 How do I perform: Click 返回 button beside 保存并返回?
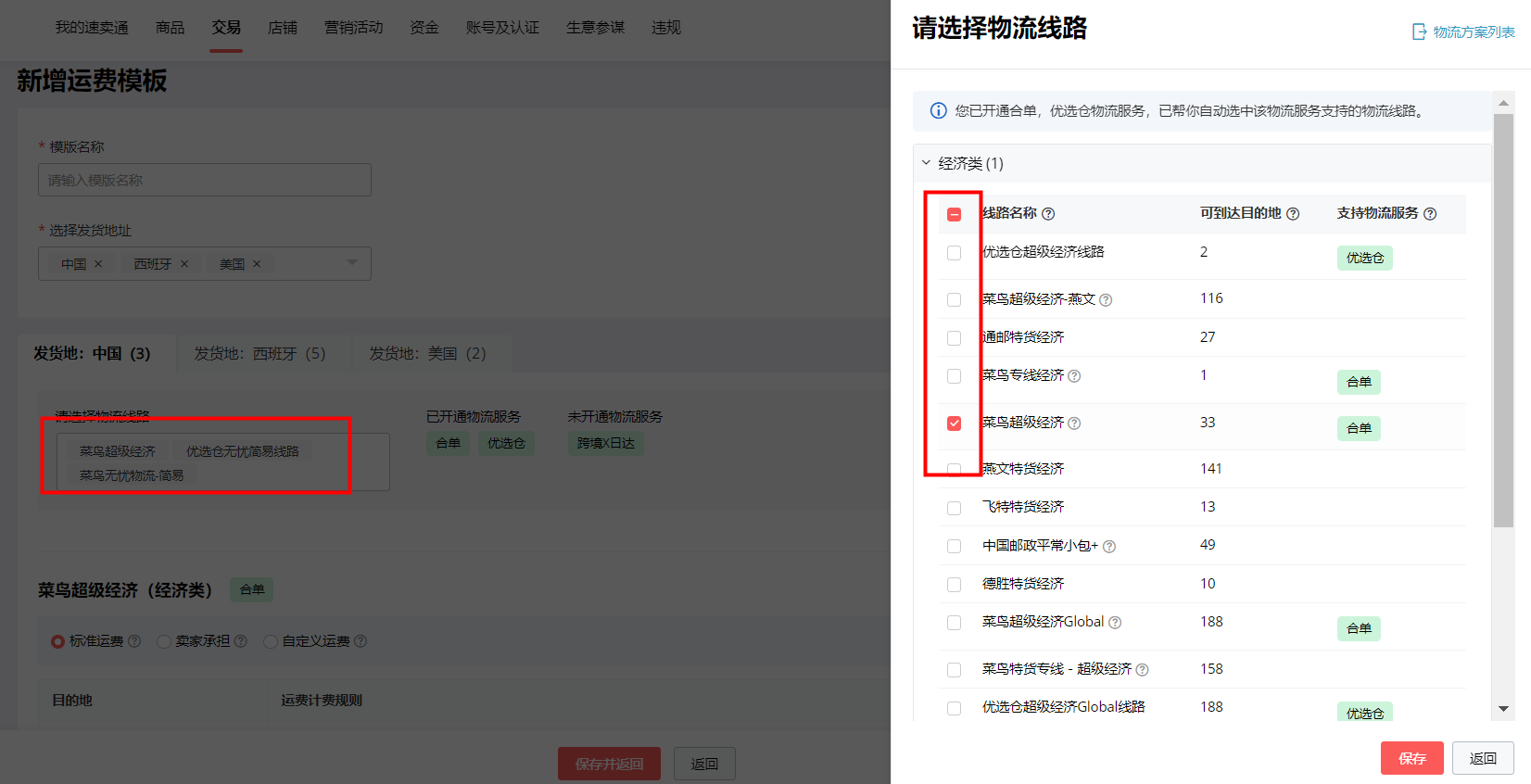pos(704,764)
